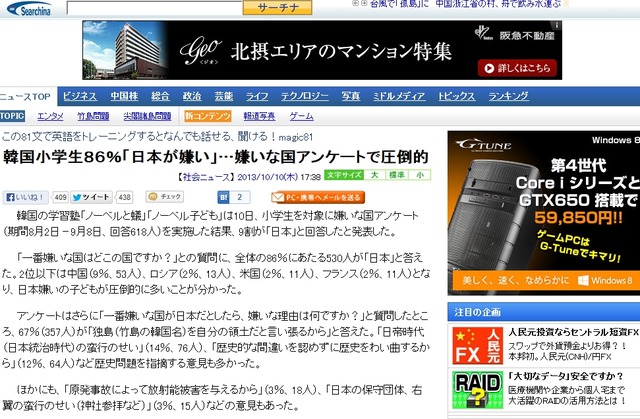Open the 社会ニュース category link
This screenshot has width=640, height=419.
[x=205, y=177]
